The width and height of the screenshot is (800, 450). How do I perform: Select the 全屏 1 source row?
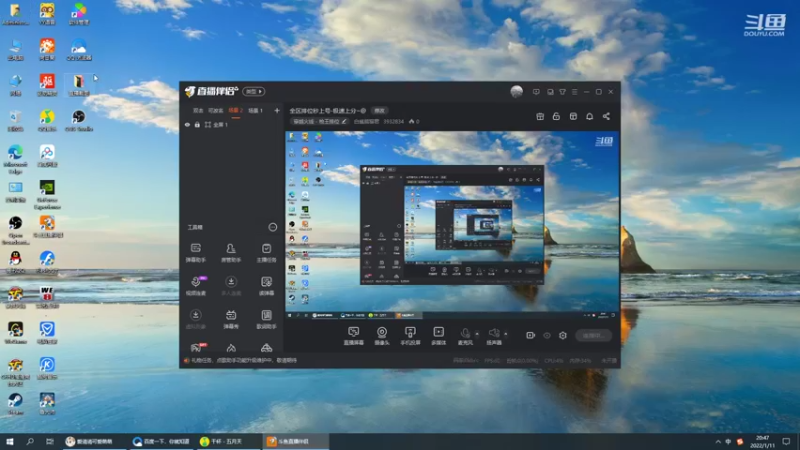pyautogui.click(x=232, y=124)
